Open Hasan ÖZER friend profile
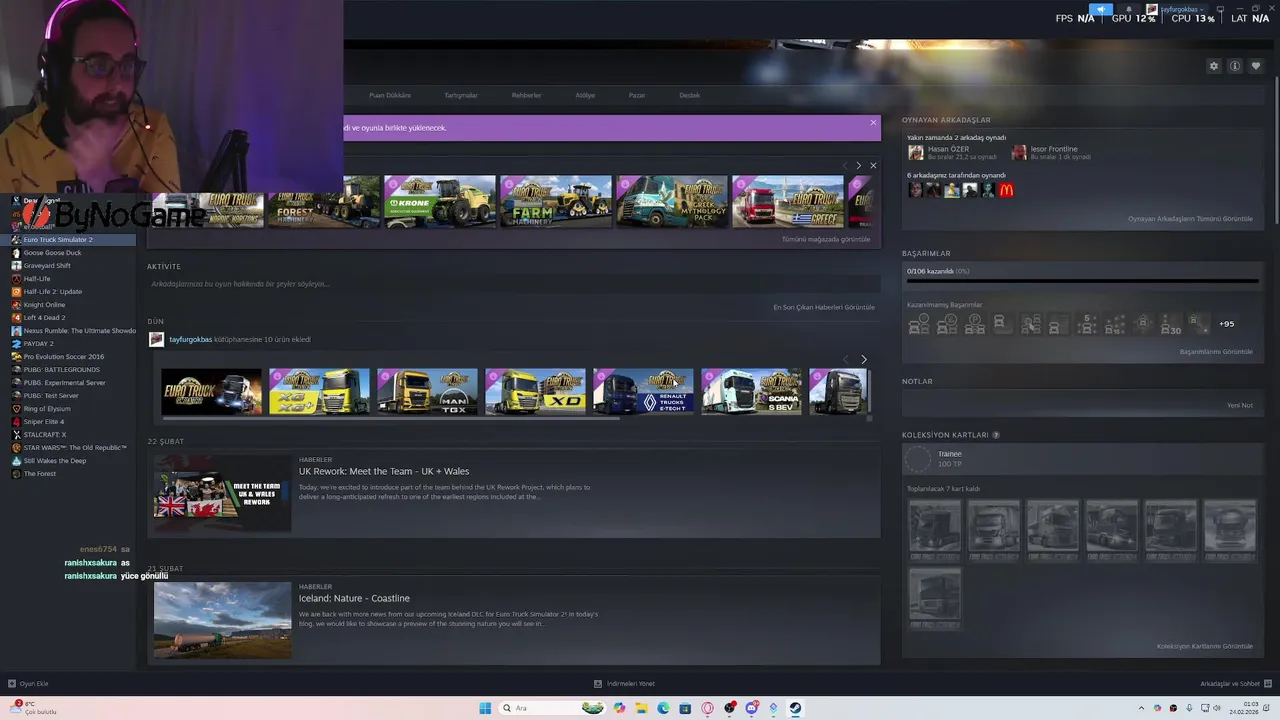Screen dimensions: 1280x720 (948, 149)
